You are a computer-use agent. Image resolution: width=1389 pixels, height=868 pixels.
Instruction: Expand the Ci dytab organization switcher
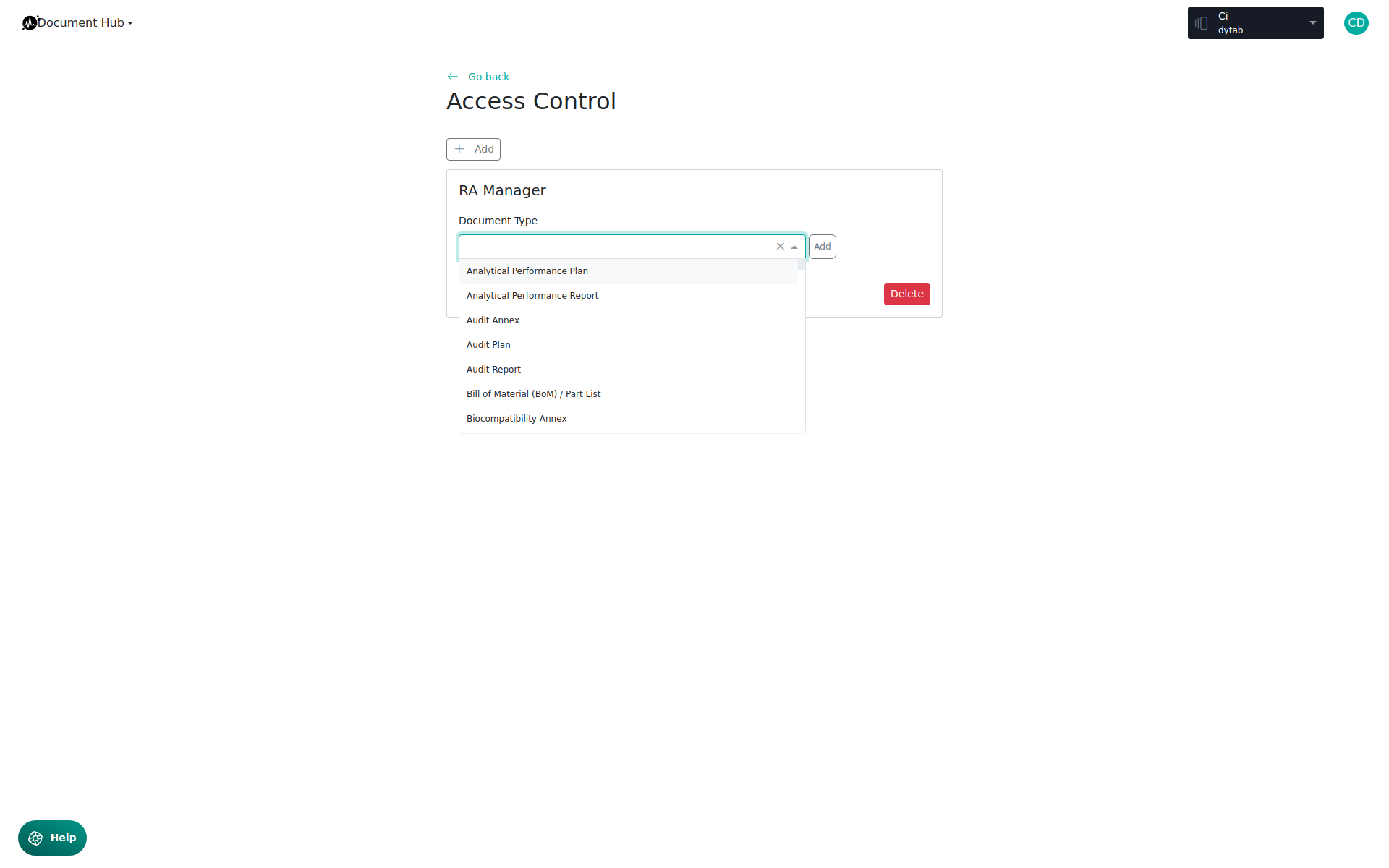point(1312,23)
